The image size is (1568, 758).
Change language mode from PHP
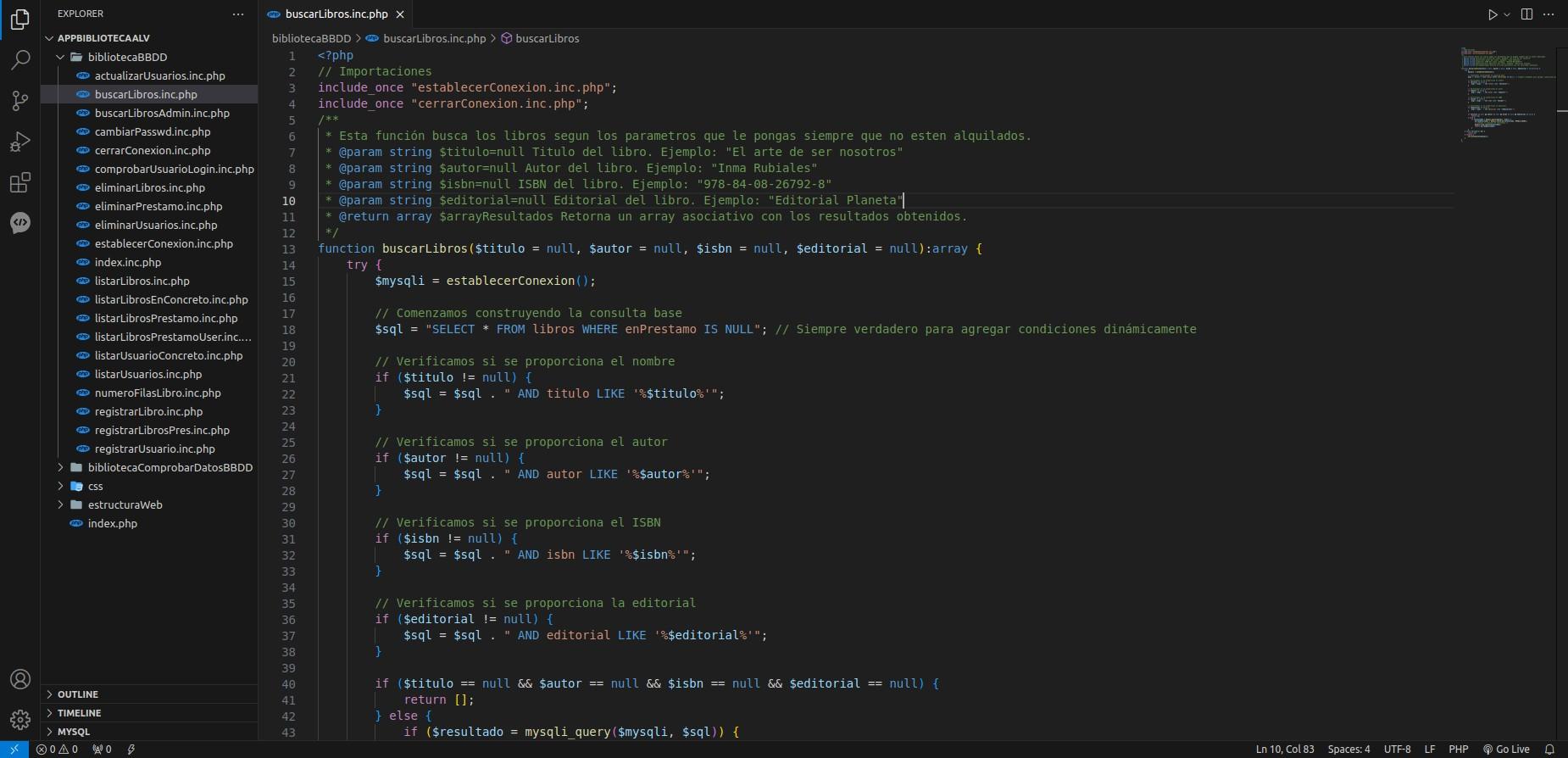click(x=1459, y=750)
